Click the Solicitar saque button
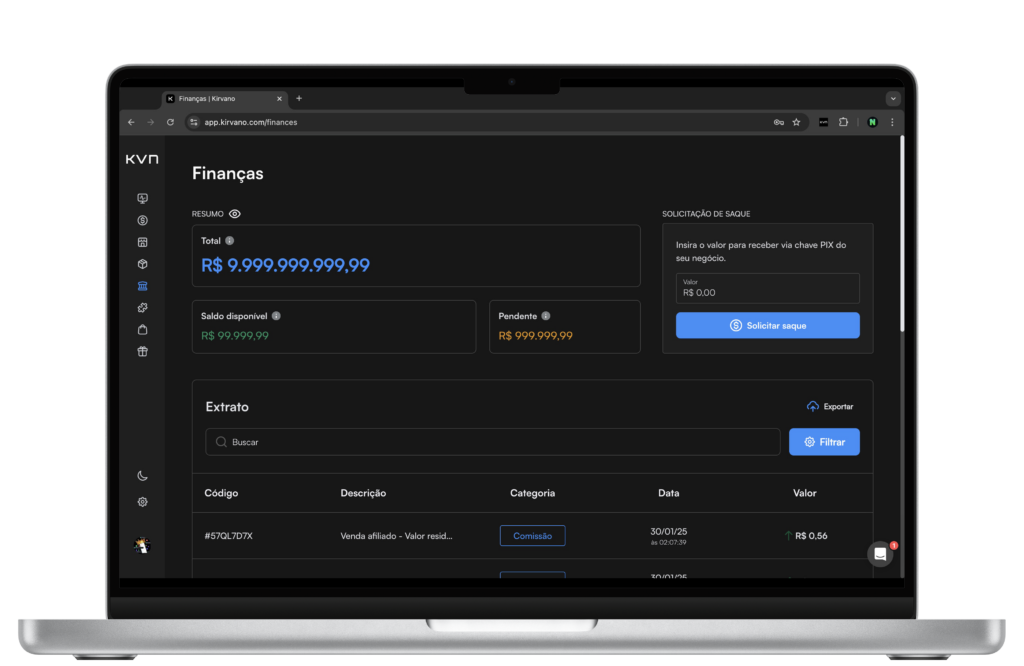This screenshot has height=666, width=1024. click(767, 325)
